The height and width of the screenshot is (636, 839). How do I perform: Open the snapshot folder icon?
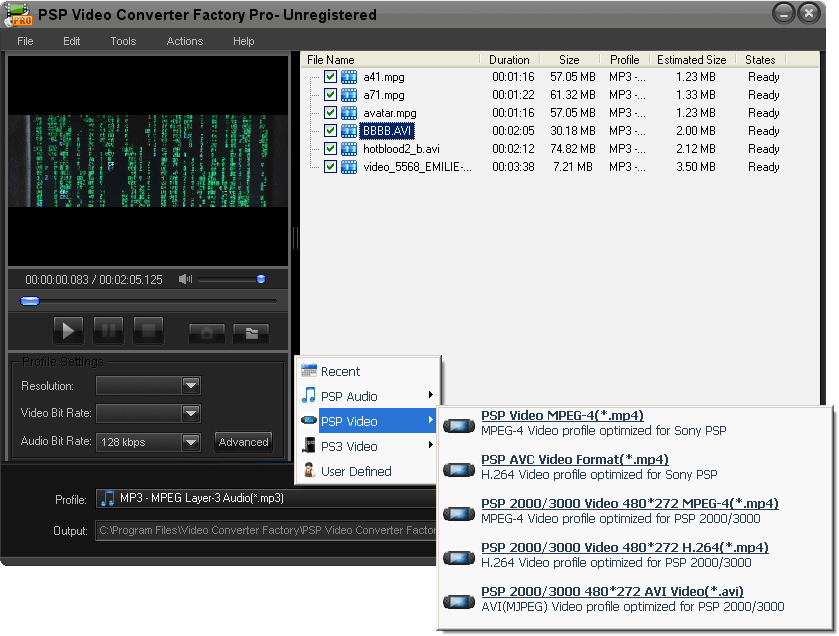251,333
